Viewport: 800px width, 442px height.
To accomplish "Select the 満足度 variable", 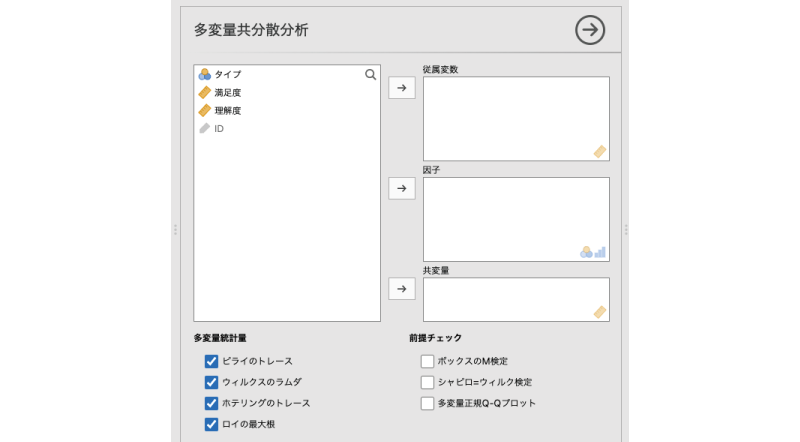I will tap(227, 93).
